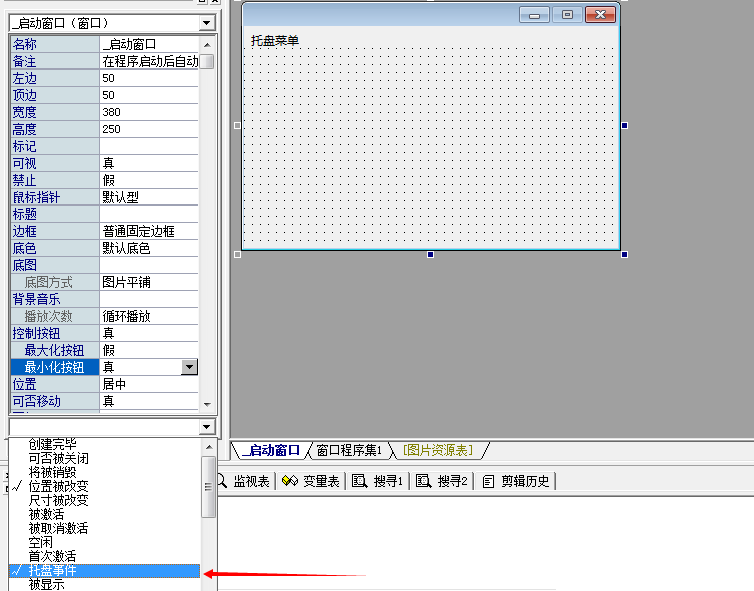Open the 变量表 panel tab
Image resolution: width=754 pixels, height=591 pixels.
click(x=311, y=481)
